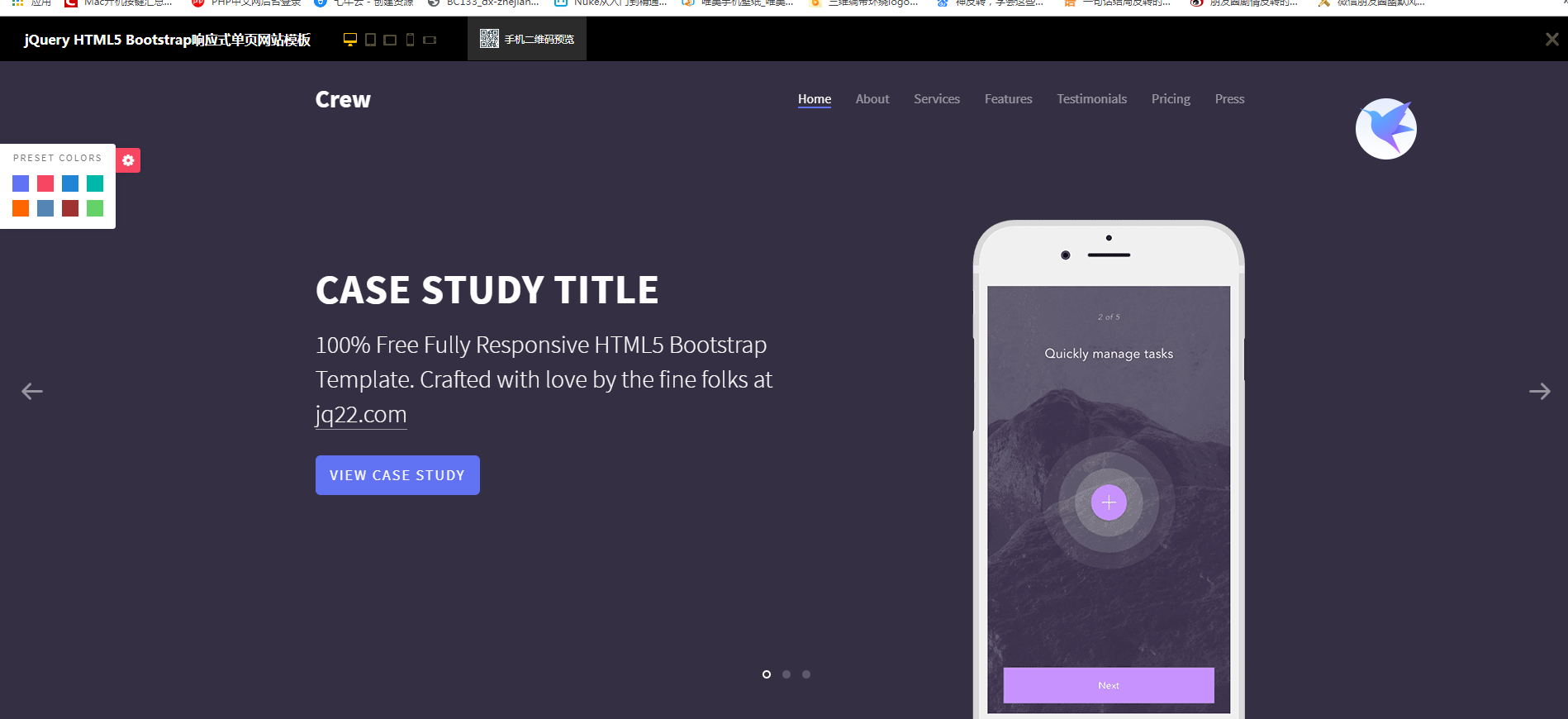Pick the orange preset color
1568x719 pixels.
click(21, 208)
